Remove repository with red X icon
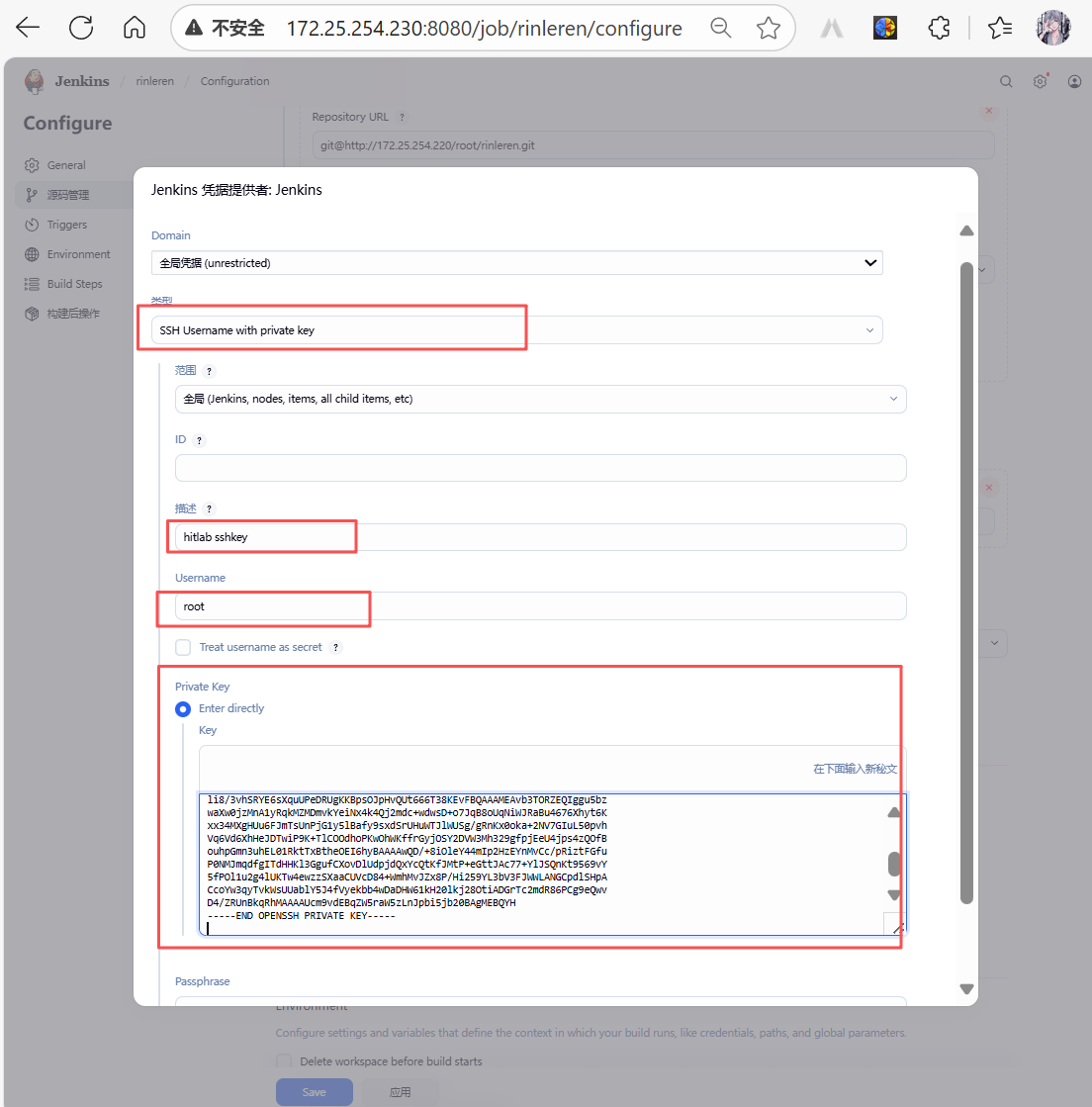 click(989, 111)
